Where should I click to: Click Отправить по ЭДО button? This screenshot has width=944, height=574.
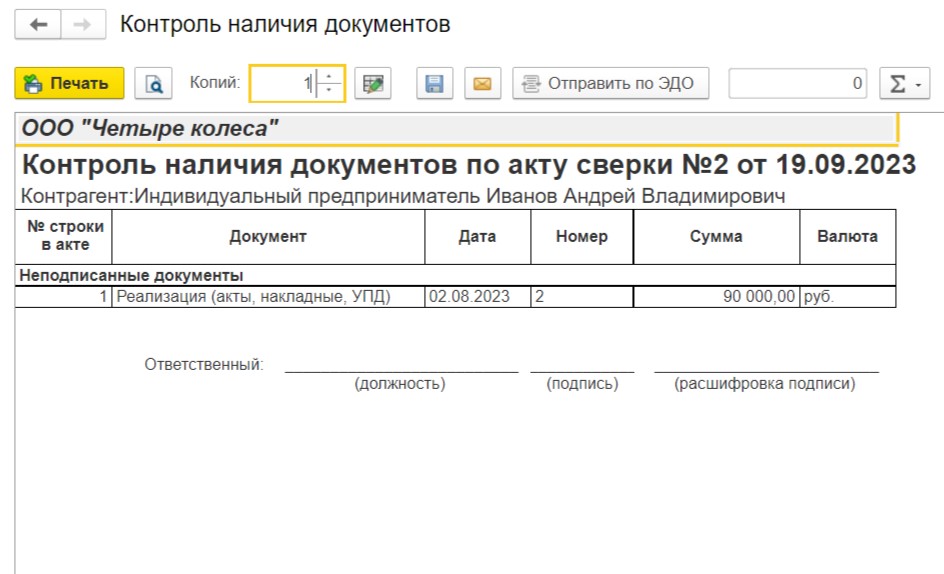610,84
